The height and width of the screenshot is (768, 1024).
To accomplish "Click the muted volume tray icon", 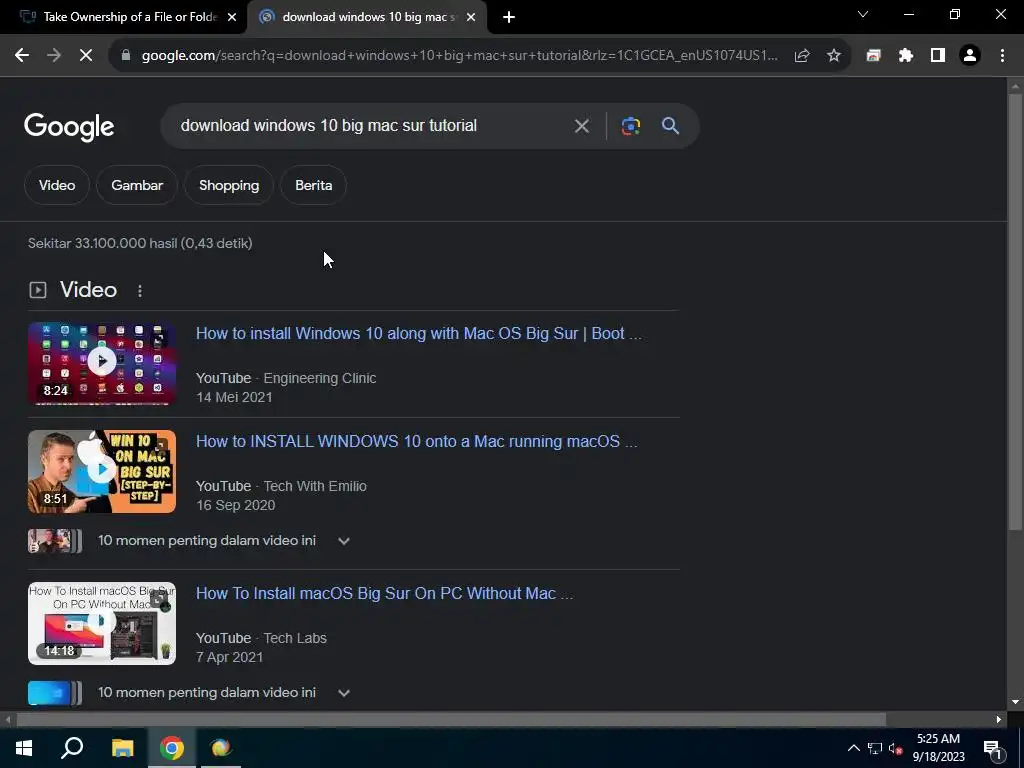I will (895, 748).
